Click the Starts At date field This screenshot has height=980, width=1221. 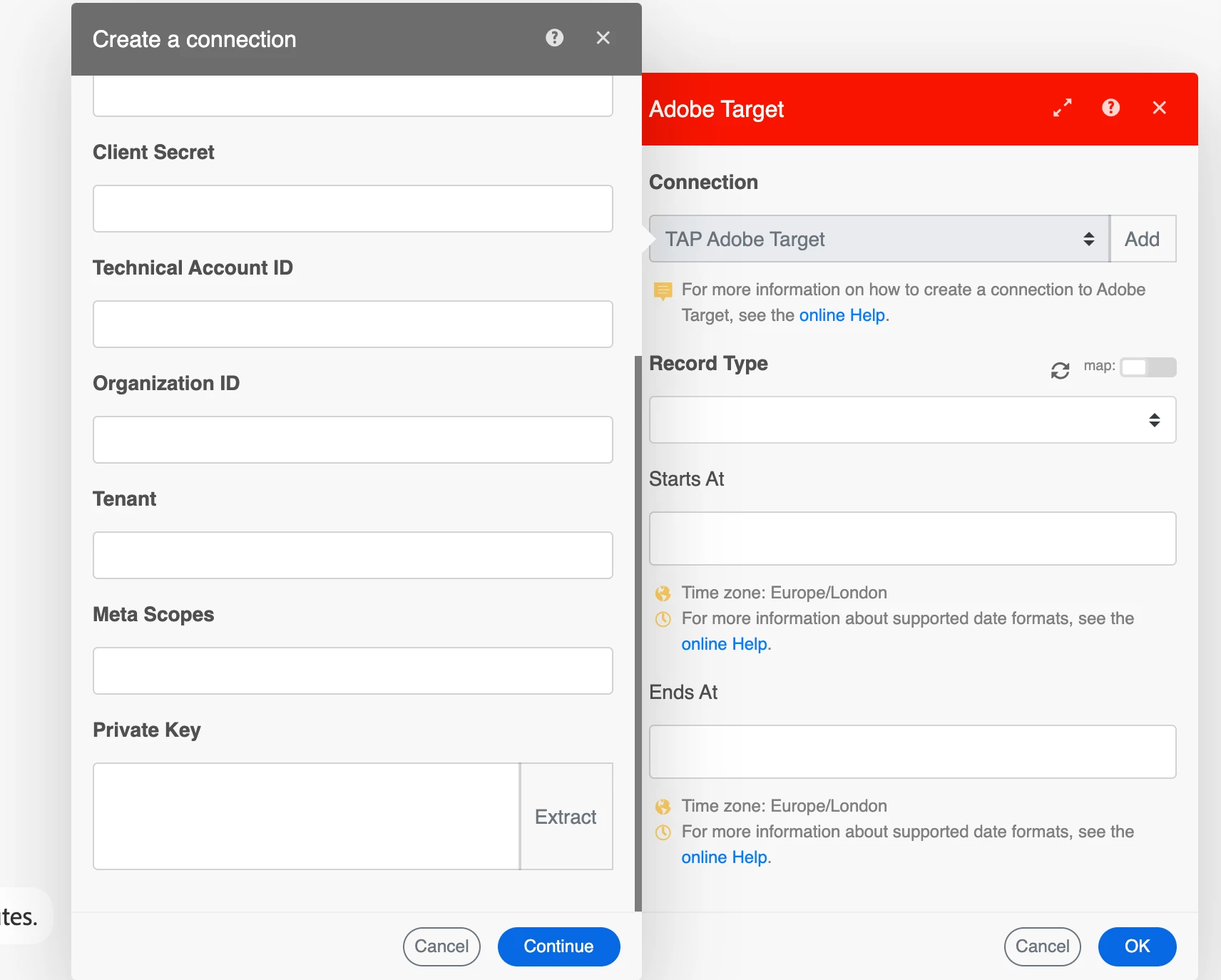[912, 539]
